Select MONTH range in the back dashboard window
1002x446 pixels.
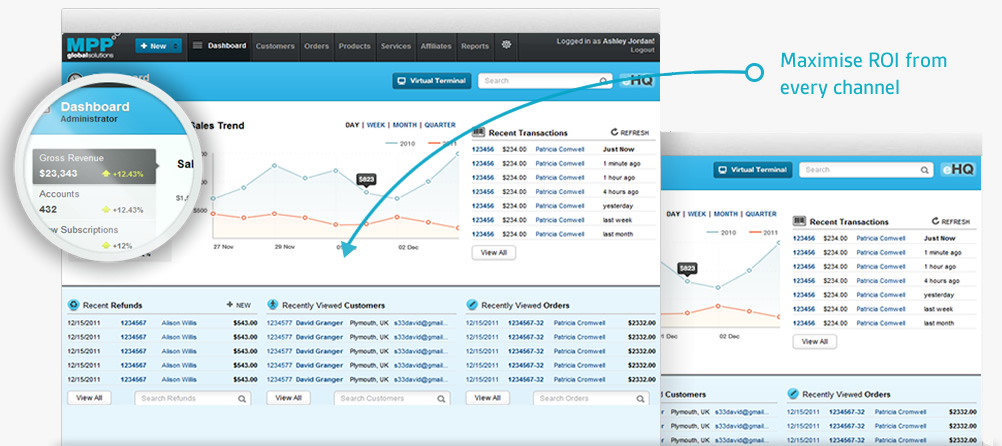point(725,214)
